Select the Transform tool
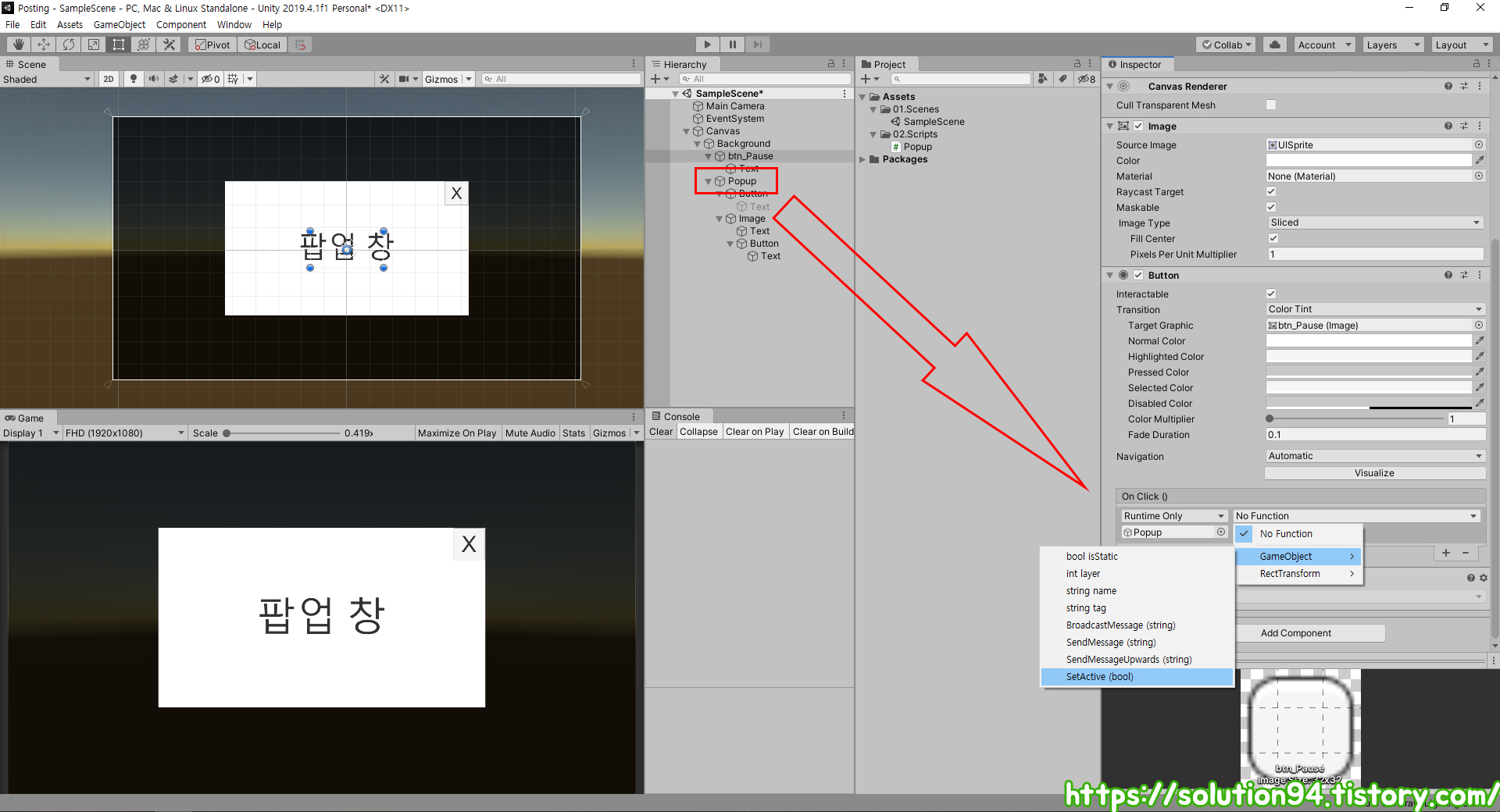This screenshot has width=1500, height=812. (144, 45)
